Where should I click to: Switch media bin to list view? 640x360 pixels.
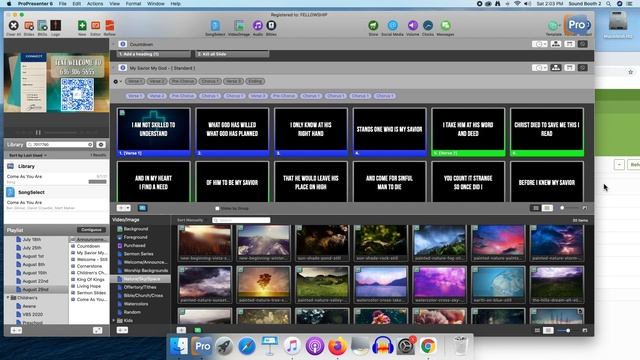tap(537, 330)
